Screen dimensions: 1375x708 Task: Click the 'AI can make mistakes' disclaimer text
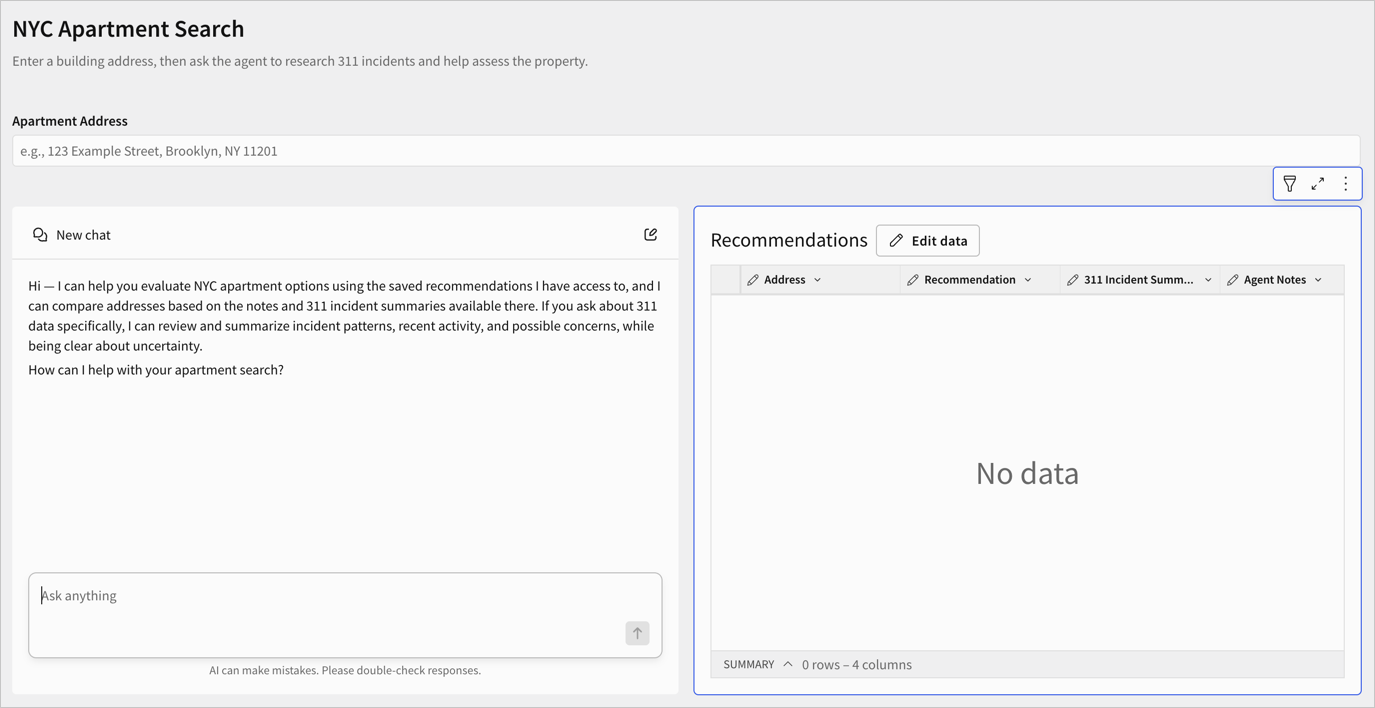[345, 670]
